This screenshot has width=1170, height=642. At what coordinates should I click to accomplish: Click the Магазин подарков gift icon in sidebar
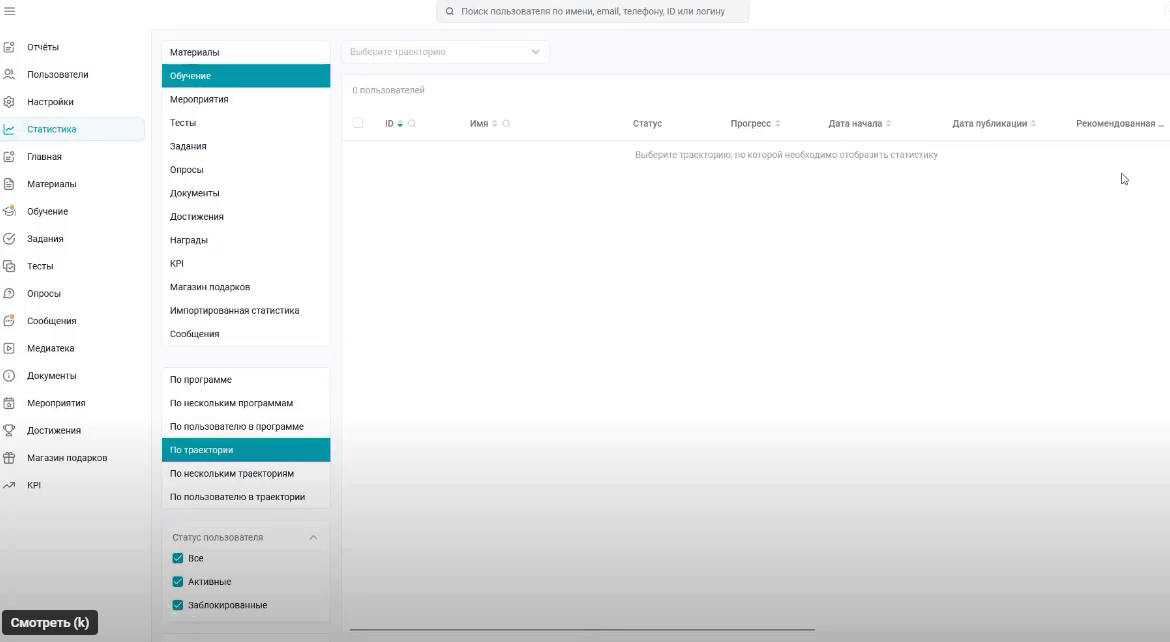click(9, 458)
